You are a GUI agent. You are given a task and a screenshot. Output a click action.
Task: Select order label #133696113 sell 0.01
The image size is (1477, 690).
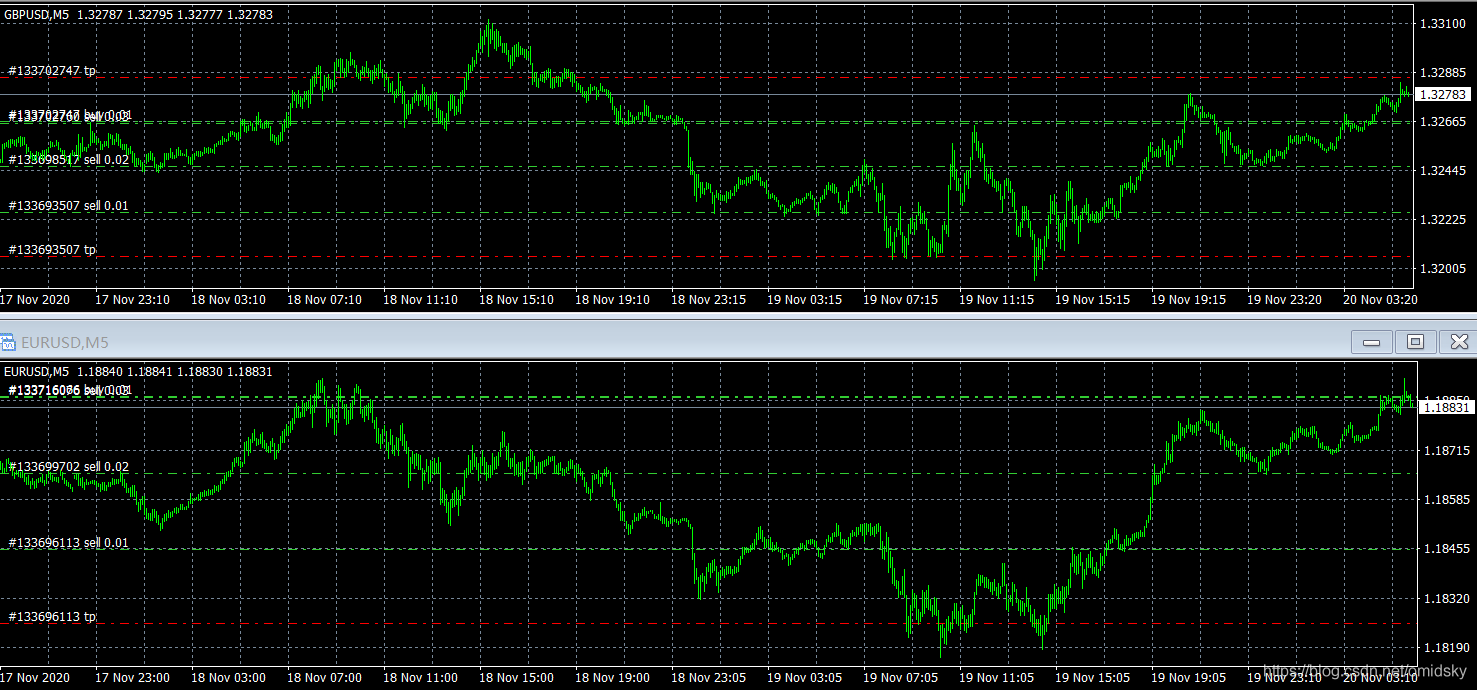click(x=69, y=543)
